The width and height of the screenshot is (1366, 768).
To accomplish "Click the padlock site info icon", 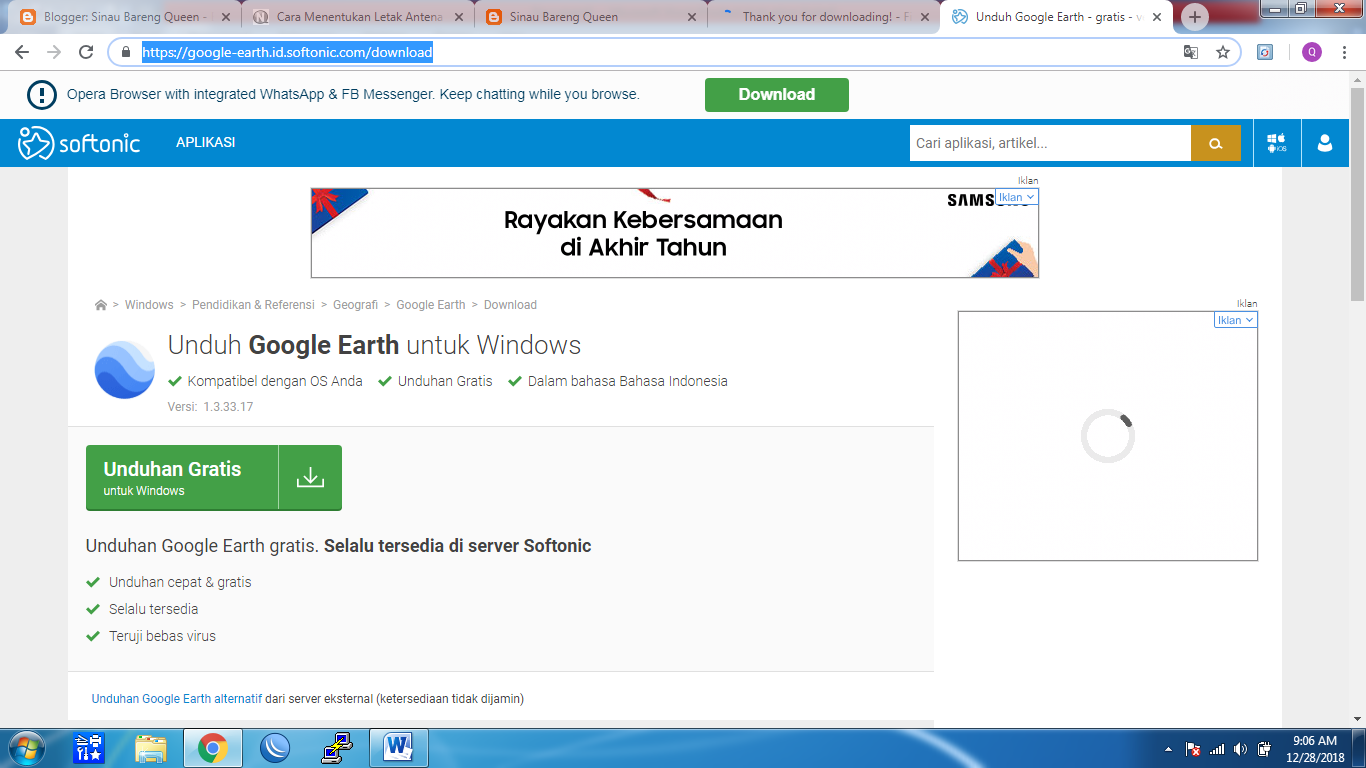I will coord(126,52).
